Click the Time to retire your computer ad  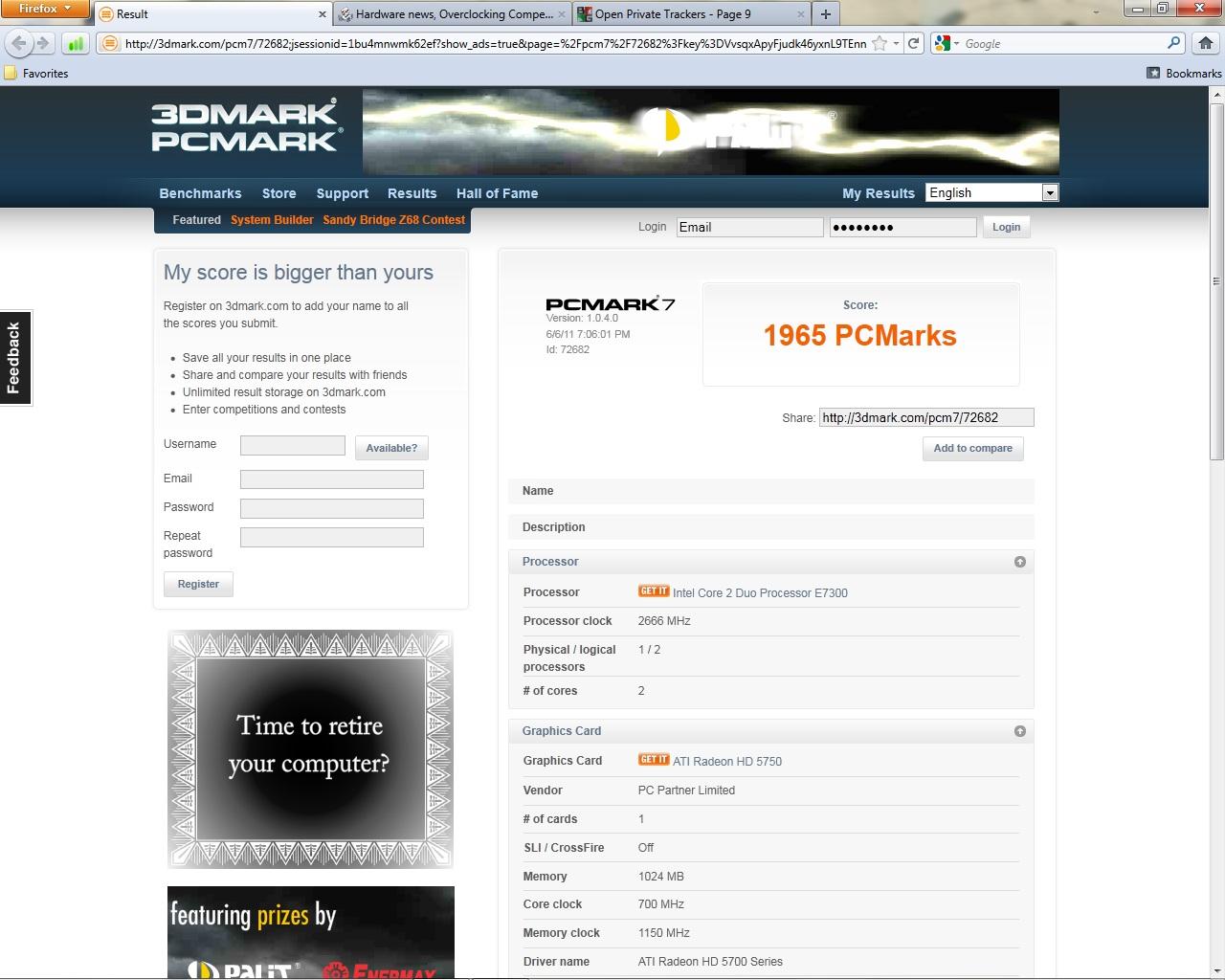[310, 749]
